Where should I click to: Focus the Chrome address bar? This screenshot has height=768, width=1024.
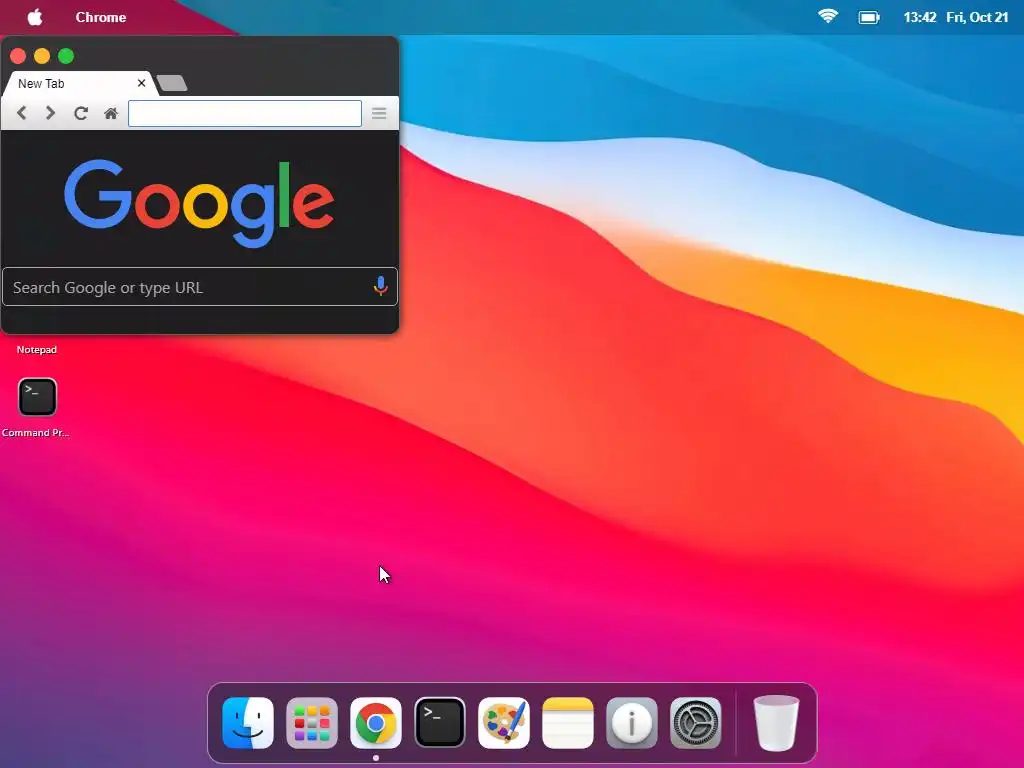(245, 113)
